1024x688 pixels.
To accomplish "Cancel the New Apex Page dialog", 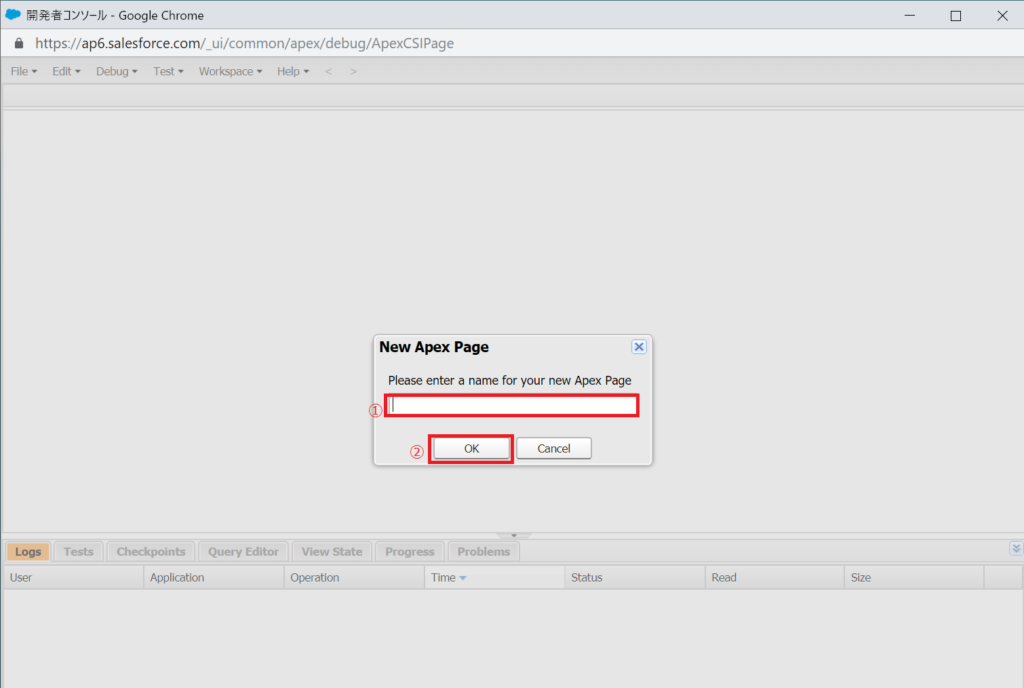I will [553, 449].
